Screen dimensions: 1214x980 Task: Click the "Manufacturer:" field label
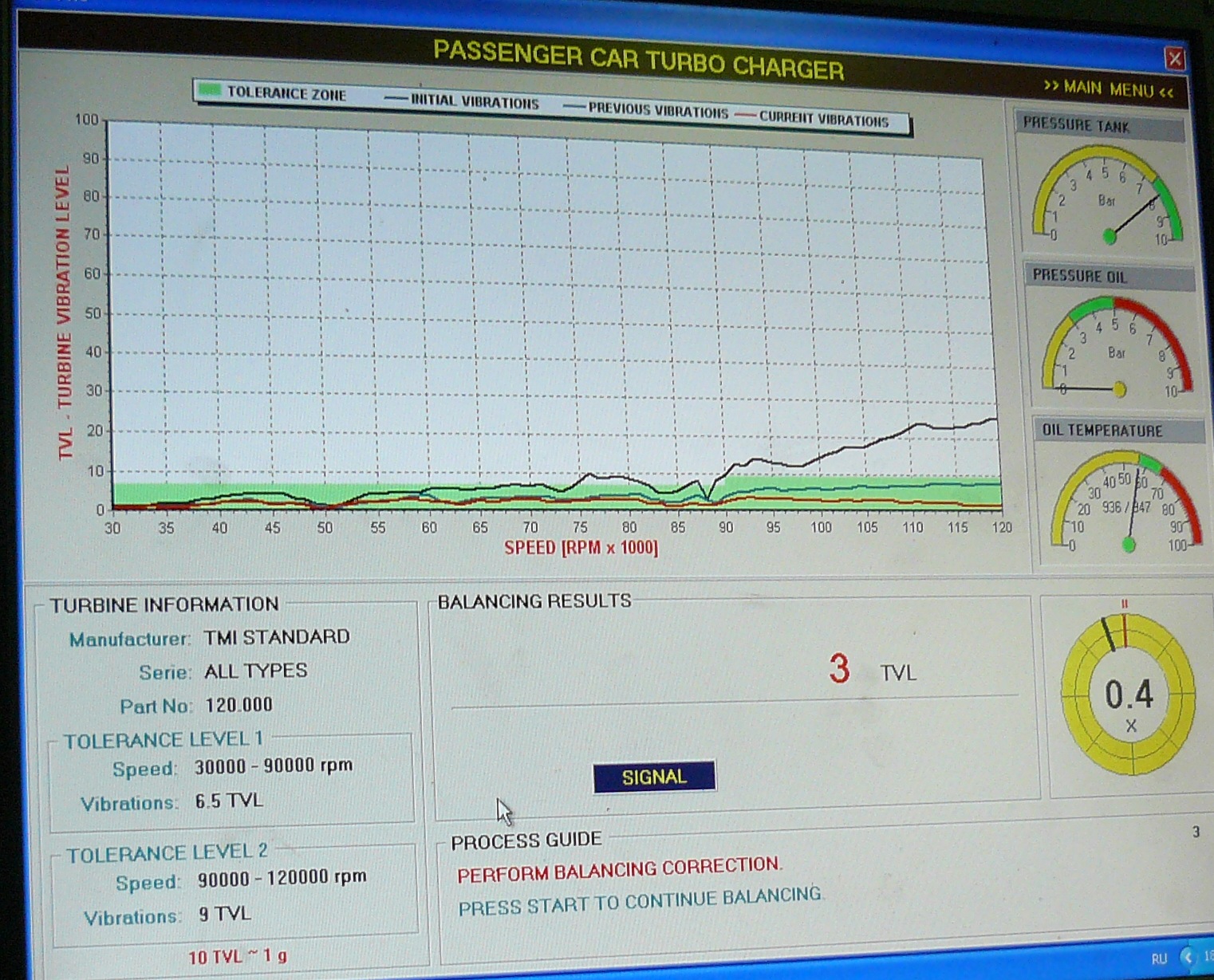tap(130, 640)
